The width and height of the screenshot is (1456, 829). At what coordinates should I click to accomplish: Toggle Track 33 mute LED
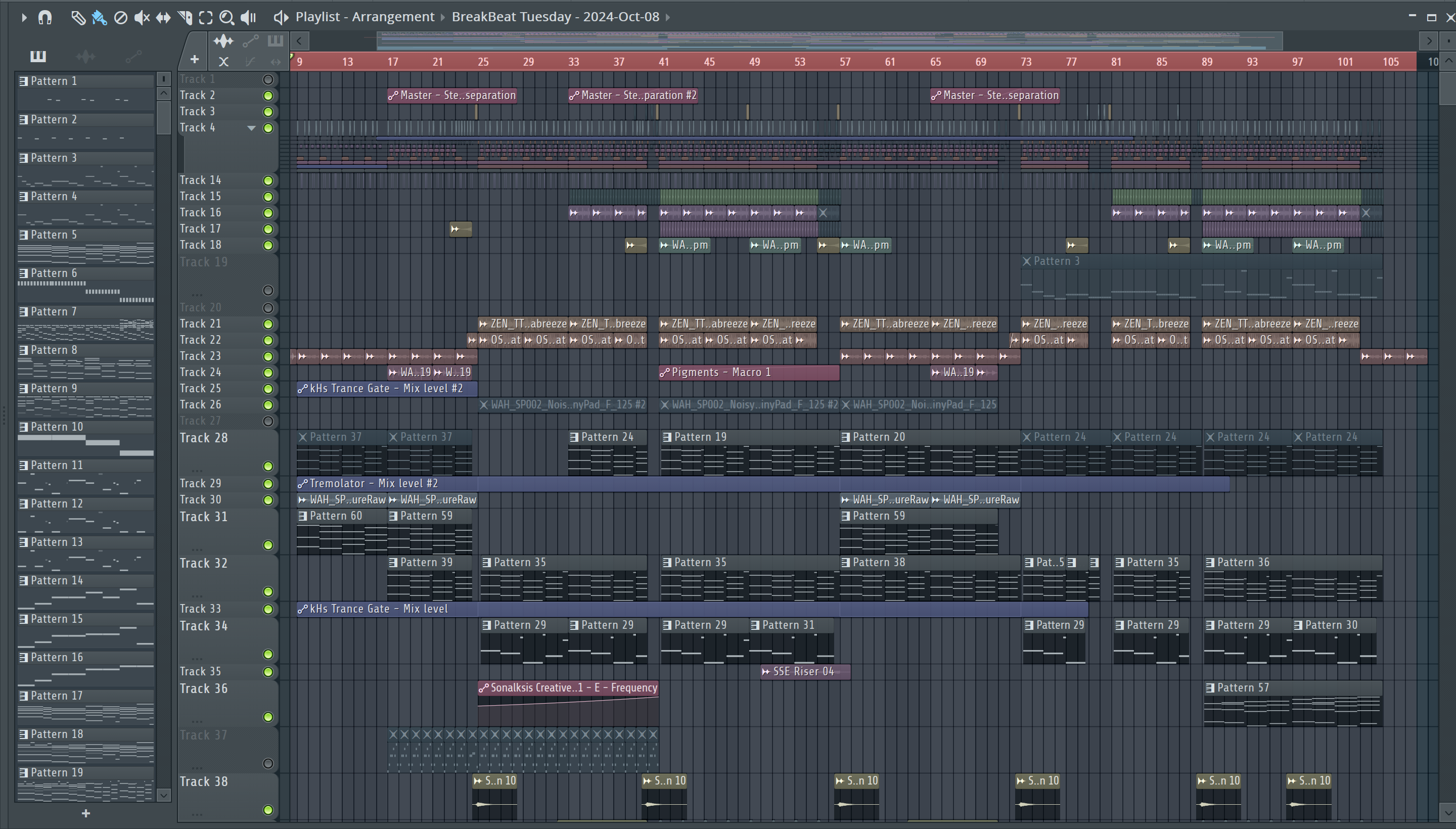(x=267, y=609)
